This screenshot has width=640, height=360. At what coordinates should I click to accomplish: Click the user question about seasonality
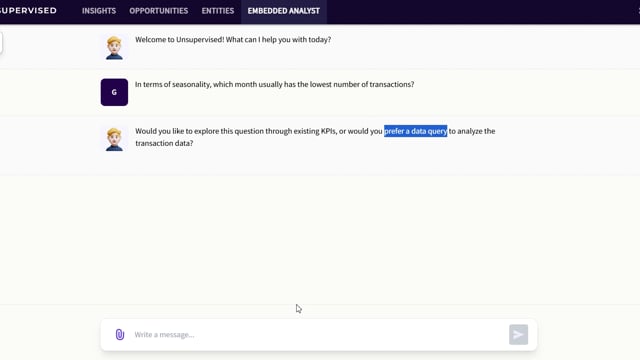tap(275, 84)
